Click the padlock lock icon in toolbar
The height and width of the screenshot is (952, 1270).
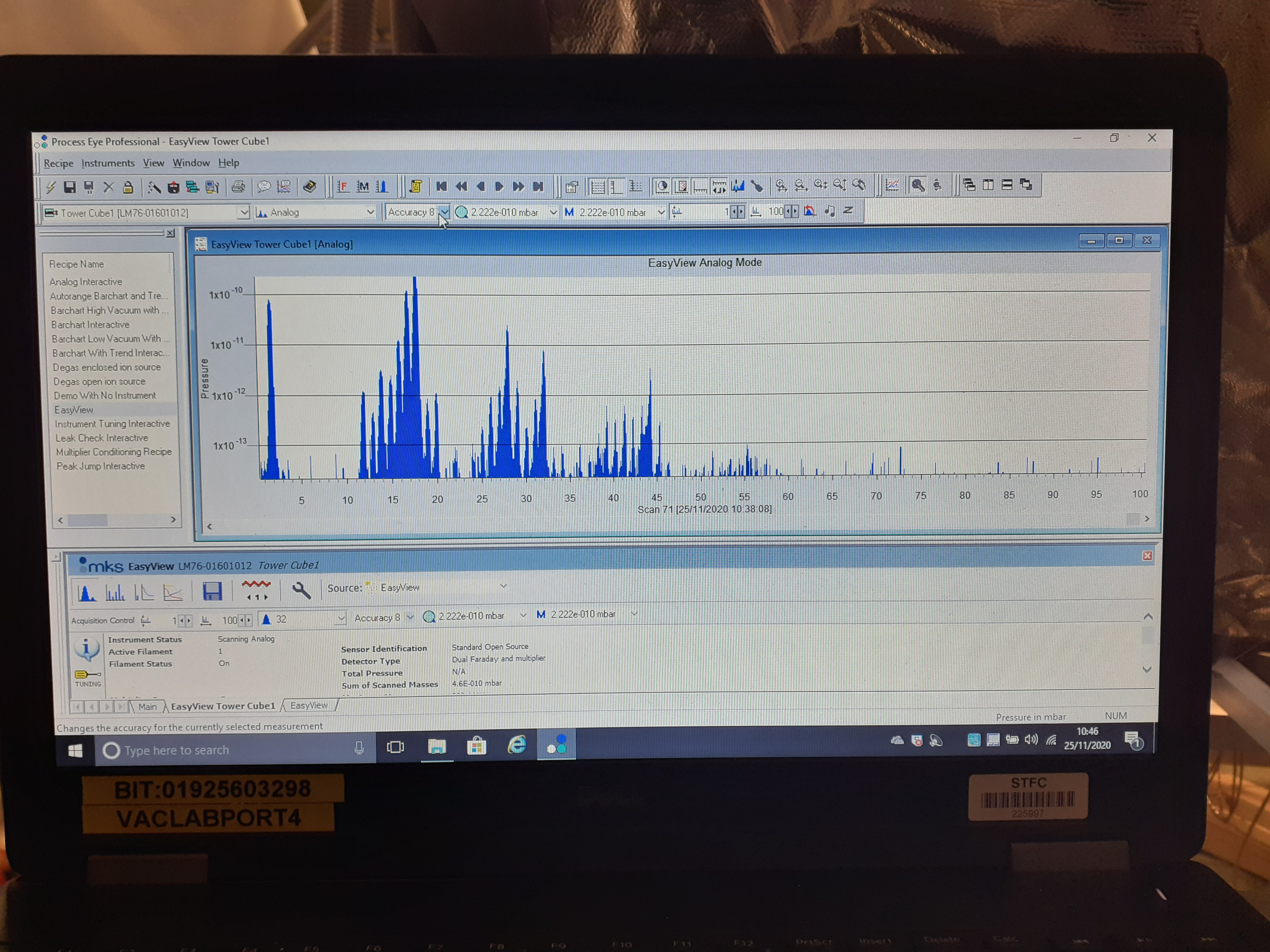[x=128, y=187]
